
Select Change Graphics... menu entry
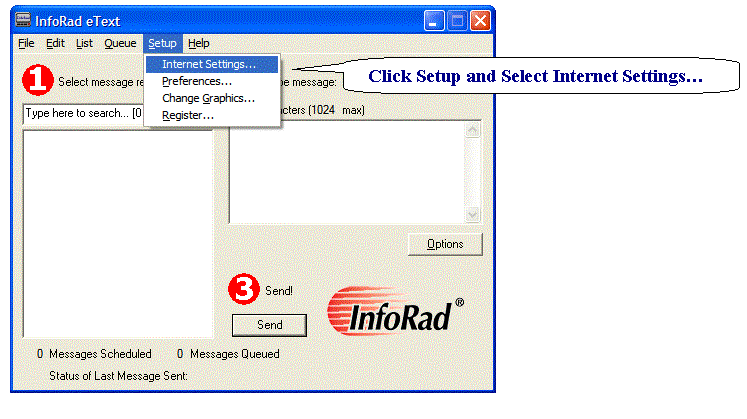(212, 99)
